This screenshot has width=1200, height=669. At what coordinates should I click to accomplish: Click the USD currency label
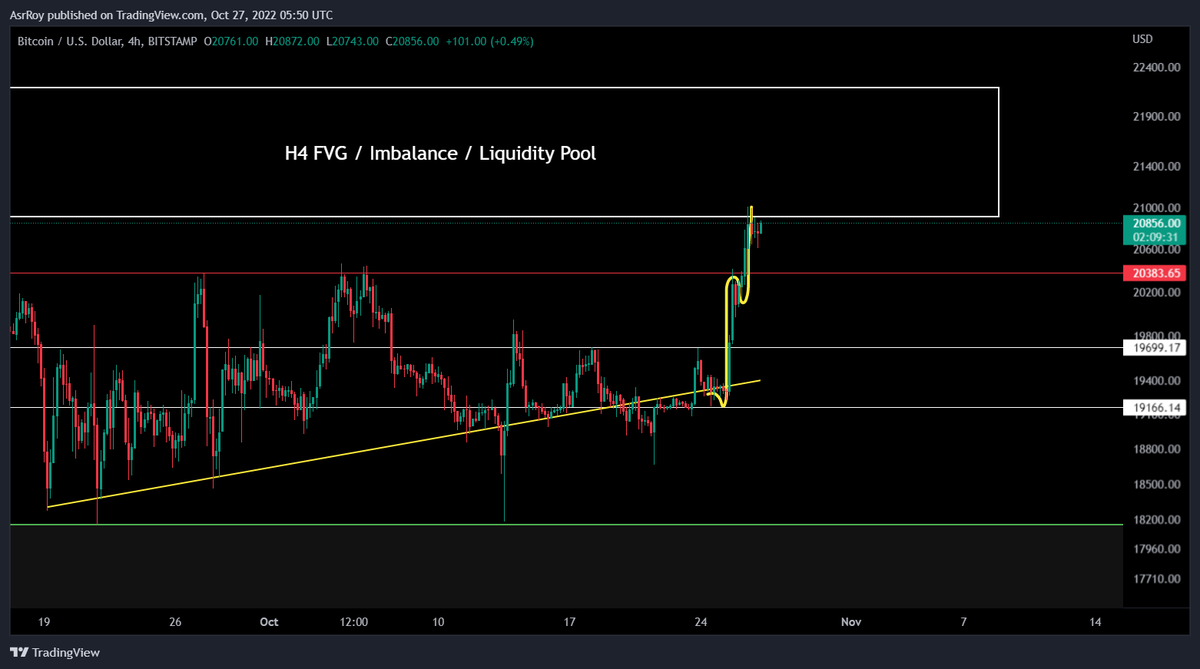coord(1142,39)
